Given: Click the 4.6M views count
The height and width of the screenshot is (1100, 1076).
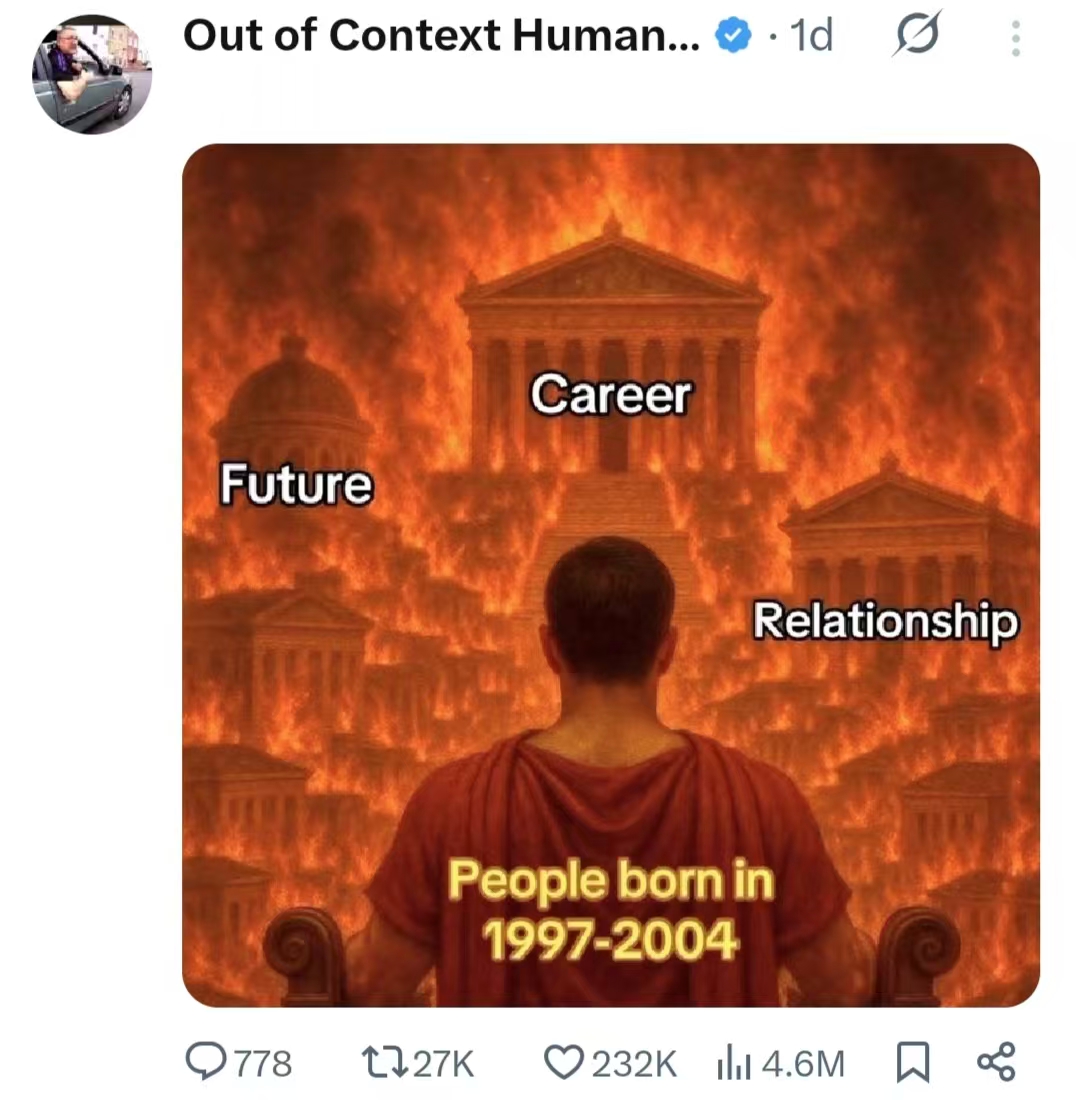Looking at the screenshot, I should [802, 1063].
